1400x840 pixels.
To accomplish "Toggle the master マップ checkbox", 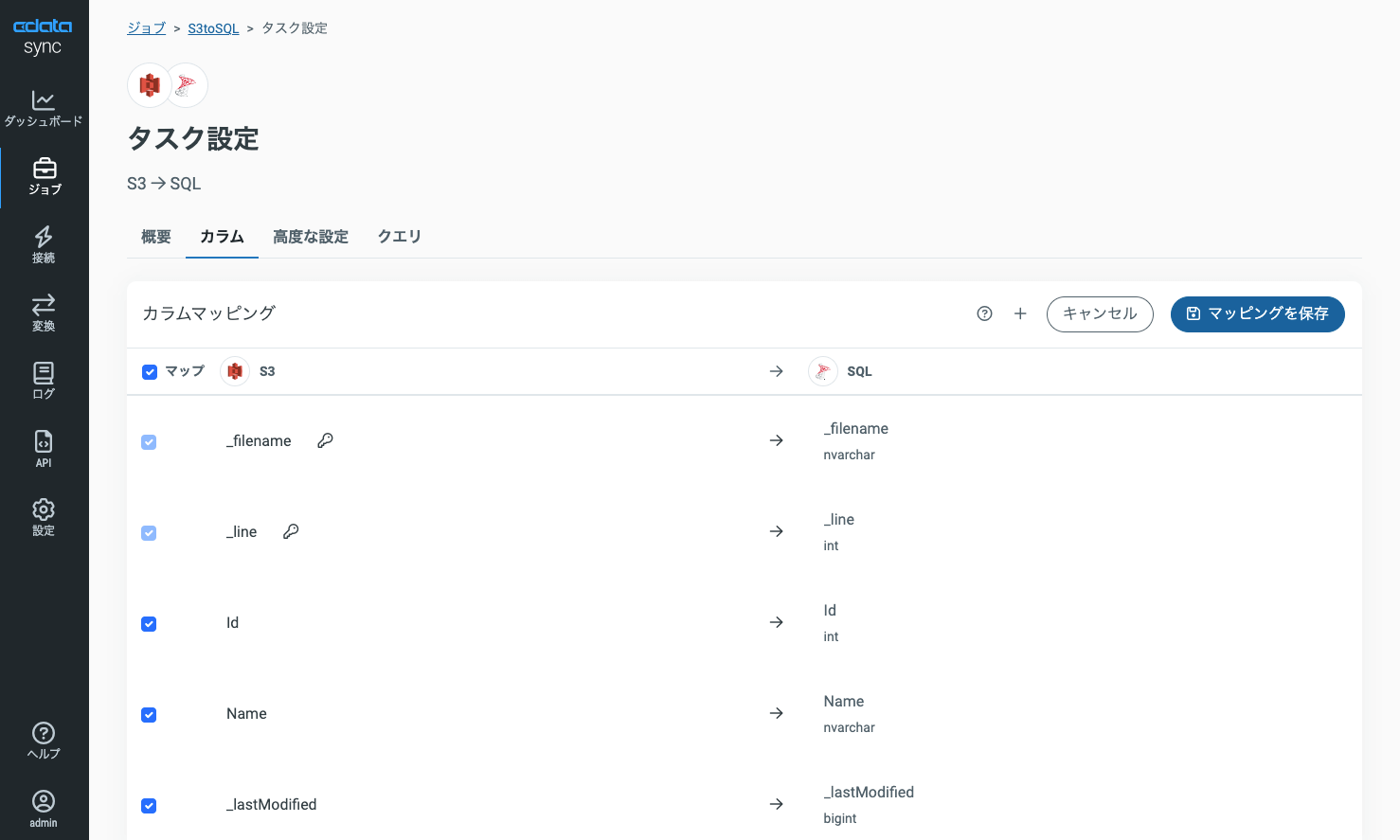I will click(150, 372).
